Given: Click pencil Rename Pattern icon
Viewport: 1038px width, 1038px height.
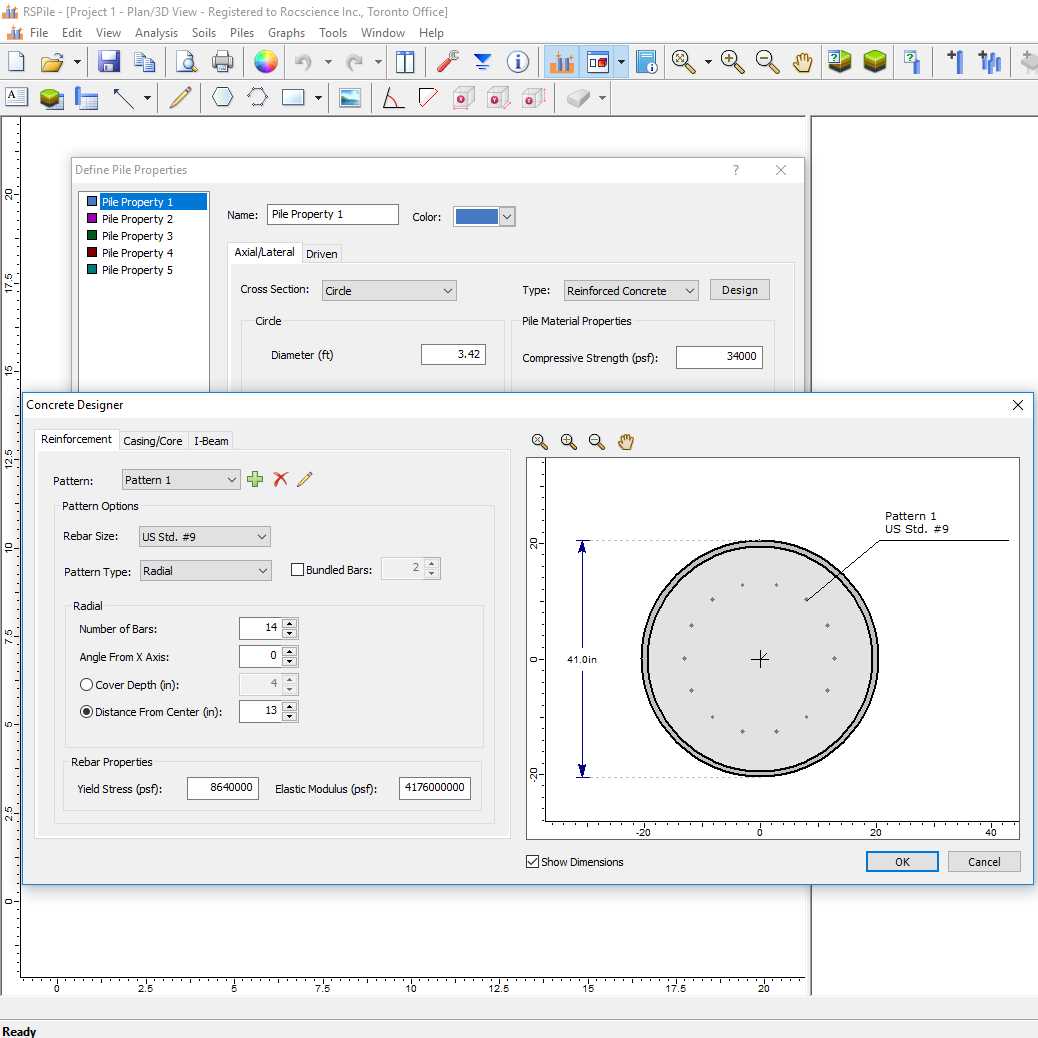Looking at the screenshot, I should click(305, 479).
